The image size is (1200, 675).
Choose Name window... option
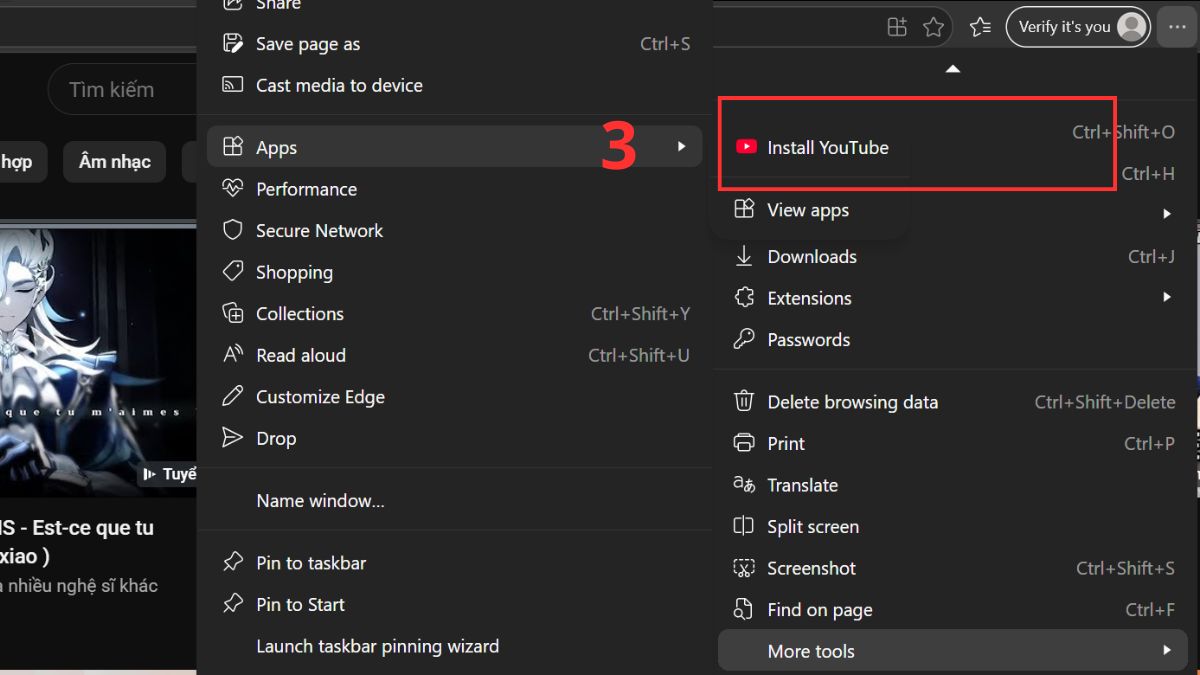tap(454, 500)
